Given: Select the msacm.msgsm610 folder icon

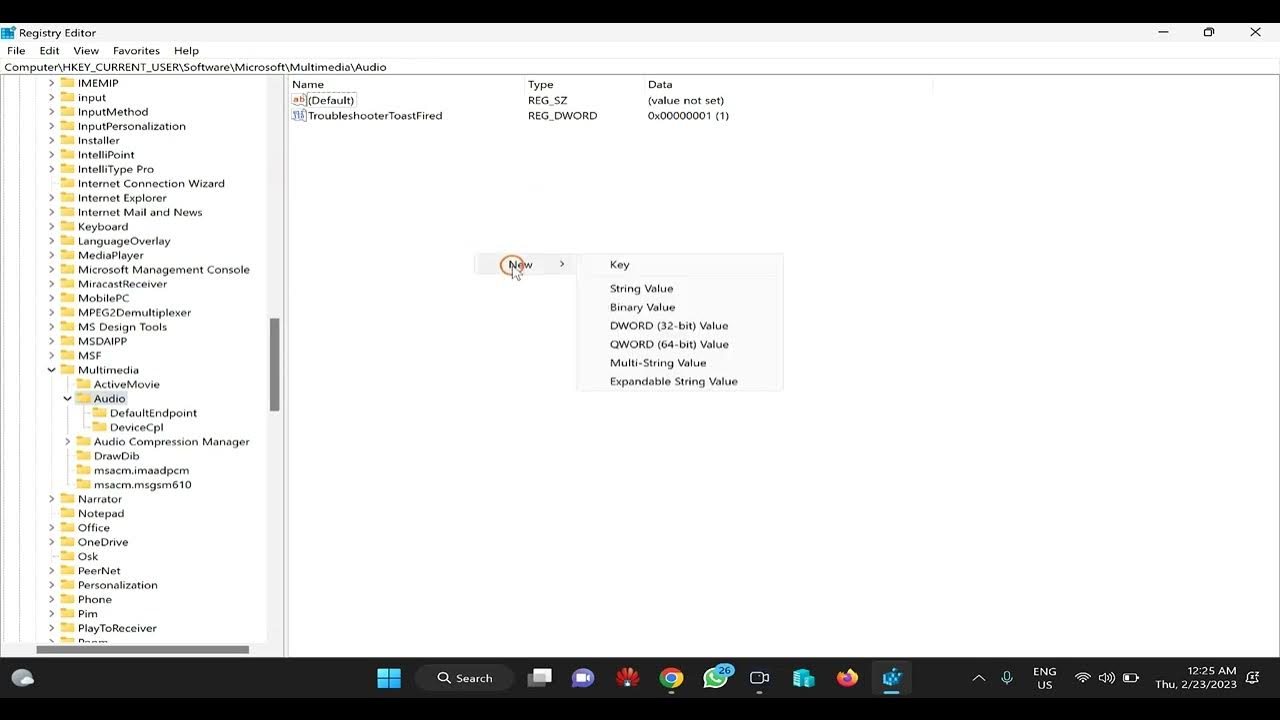Looking at the screenshot, I should pyautogui.click(x=84, y=485).
